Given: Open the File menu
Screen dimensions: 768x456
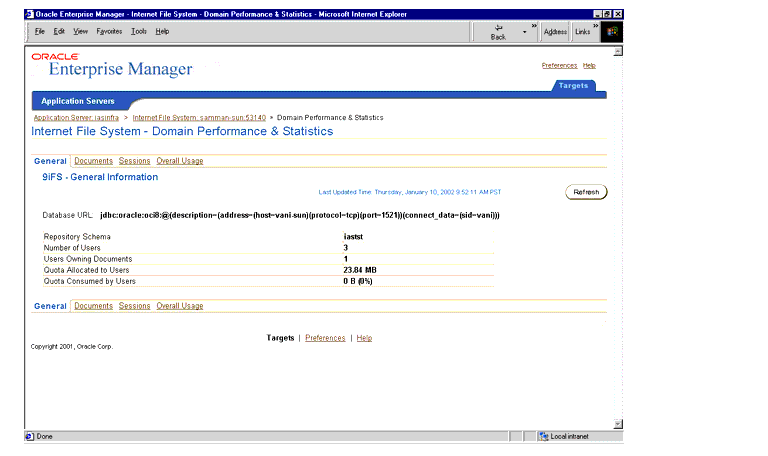Looking at the screenshot, I should click(40, 31).
